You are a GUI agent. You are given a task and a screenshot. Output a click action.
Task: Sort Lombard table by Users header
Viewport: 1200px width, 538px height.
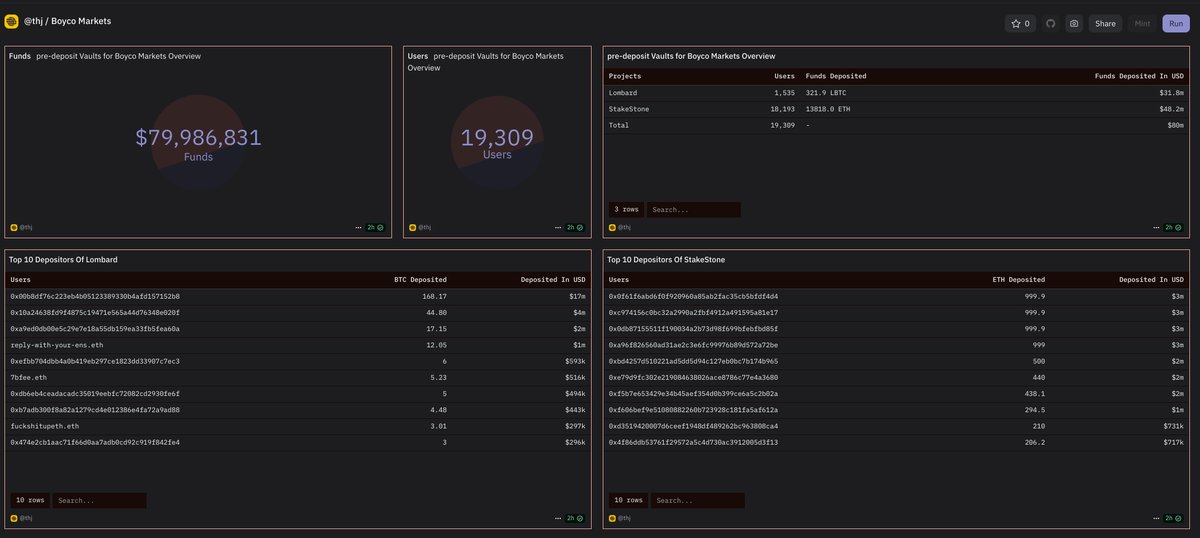coord(20,280)
